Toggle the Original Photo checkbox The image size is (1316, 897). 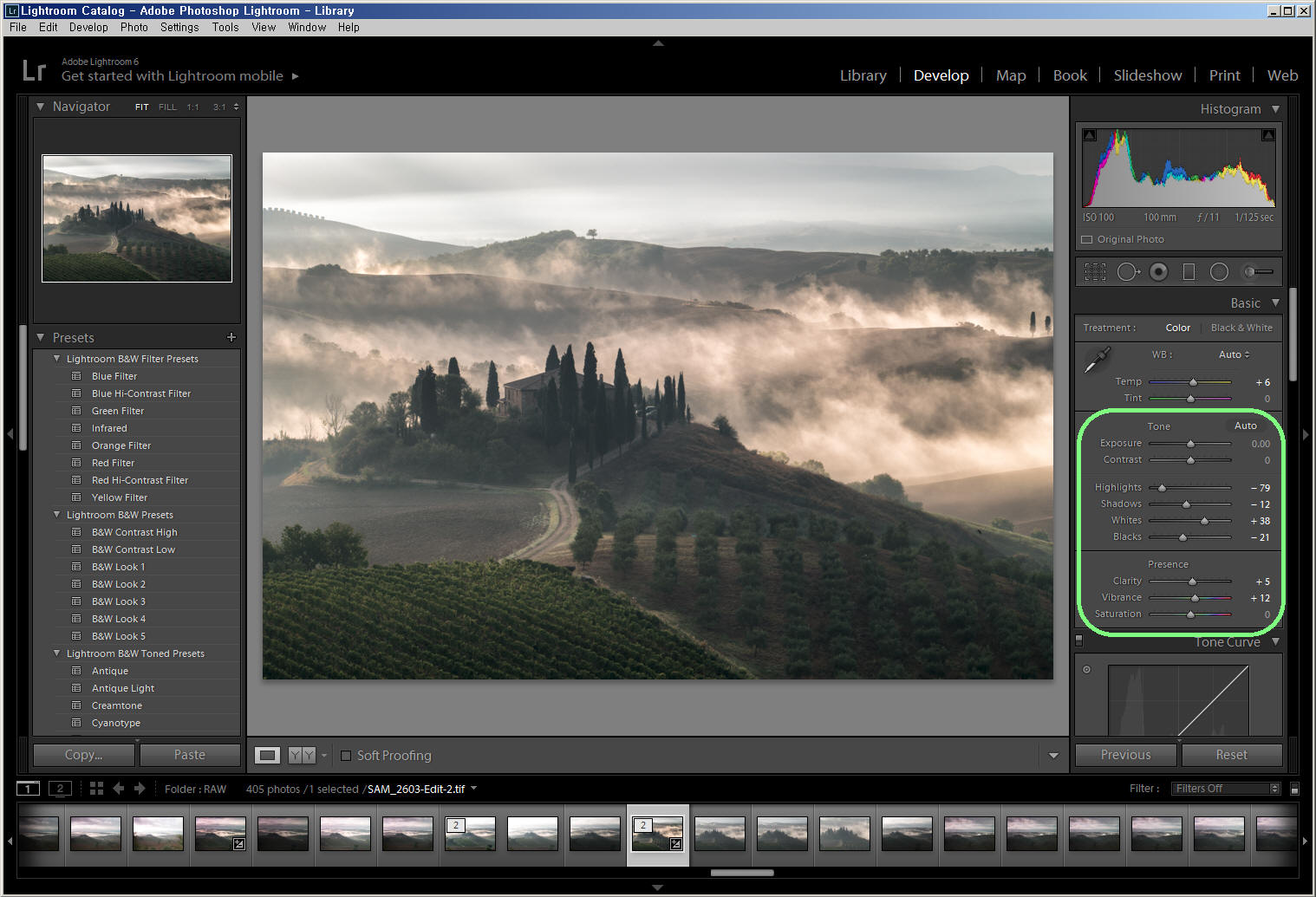(1087, 239)
